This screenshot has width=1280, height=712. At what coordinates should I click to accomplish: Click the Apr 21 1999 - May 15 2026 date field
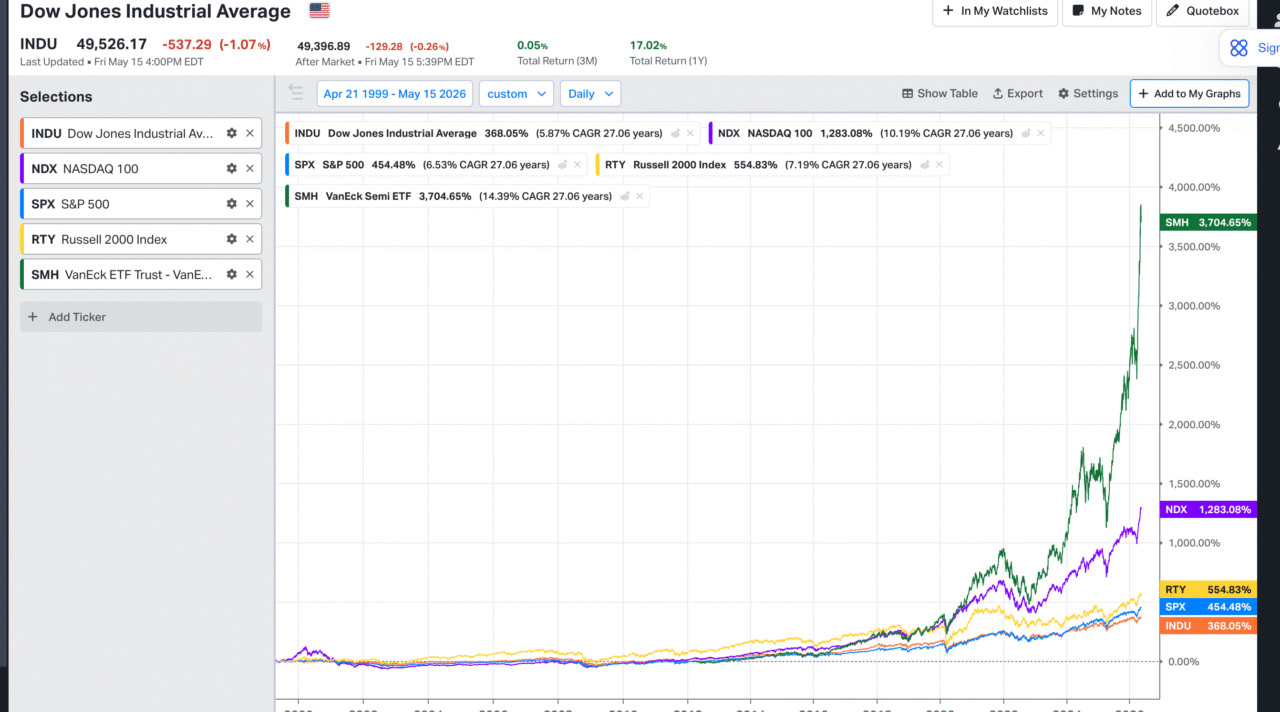395,93
